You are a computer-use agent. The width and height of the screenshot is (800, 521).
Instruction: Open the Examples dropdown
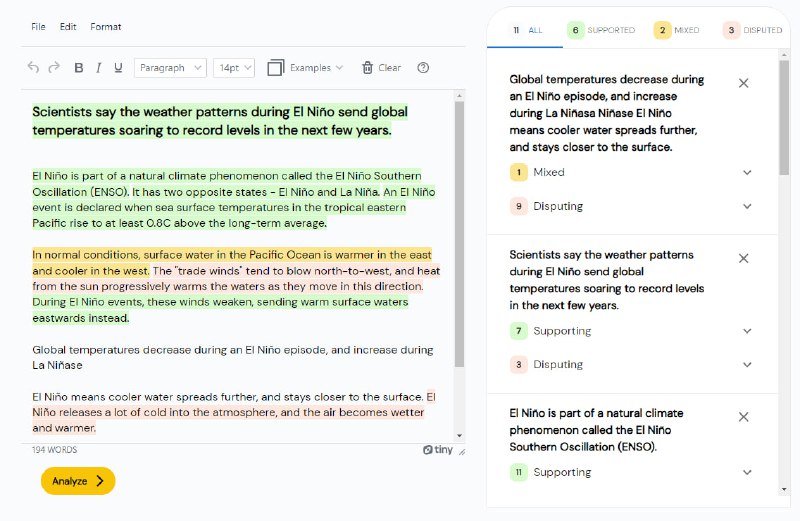click(x=305, y=68)
